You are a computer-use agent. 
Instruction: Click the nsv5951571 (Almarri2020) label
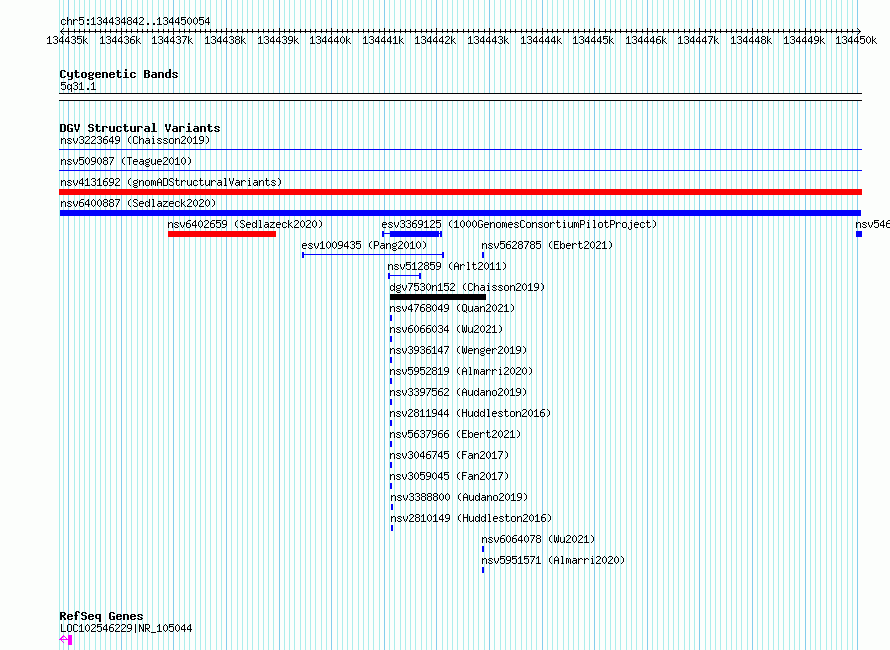pos(553,560)
